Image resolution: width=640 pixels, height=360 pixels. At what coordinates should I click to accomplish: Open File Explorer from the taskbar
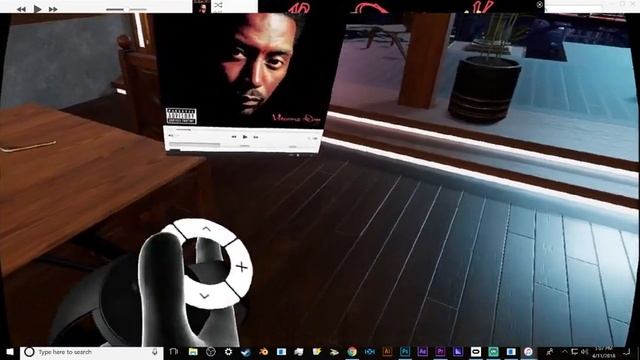pyautogui.click(x=193, y=352)
